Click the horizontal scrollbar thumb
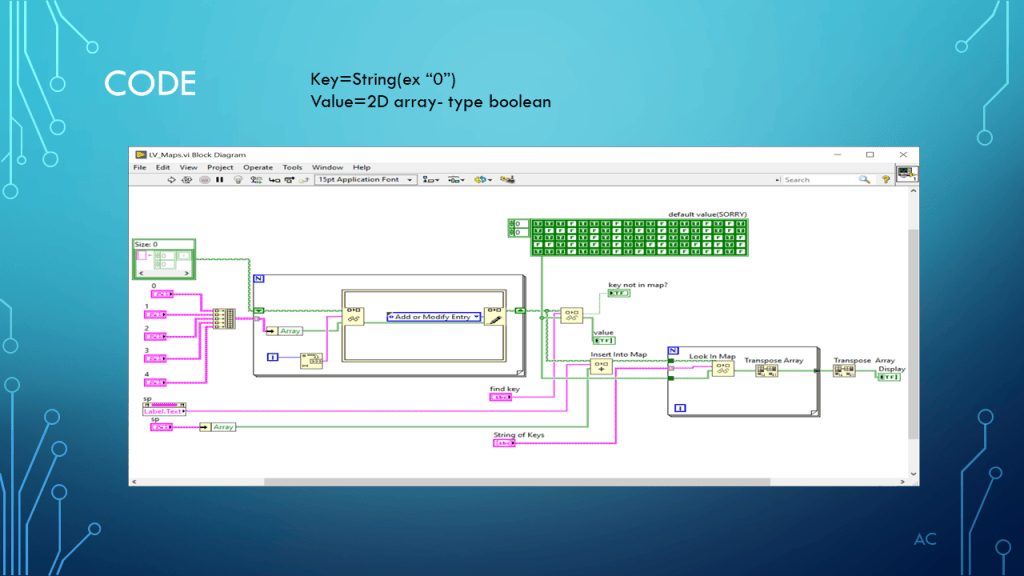The width and height of the screenshot is (1024, 576). pyautogui.click(x=517, y=482)
